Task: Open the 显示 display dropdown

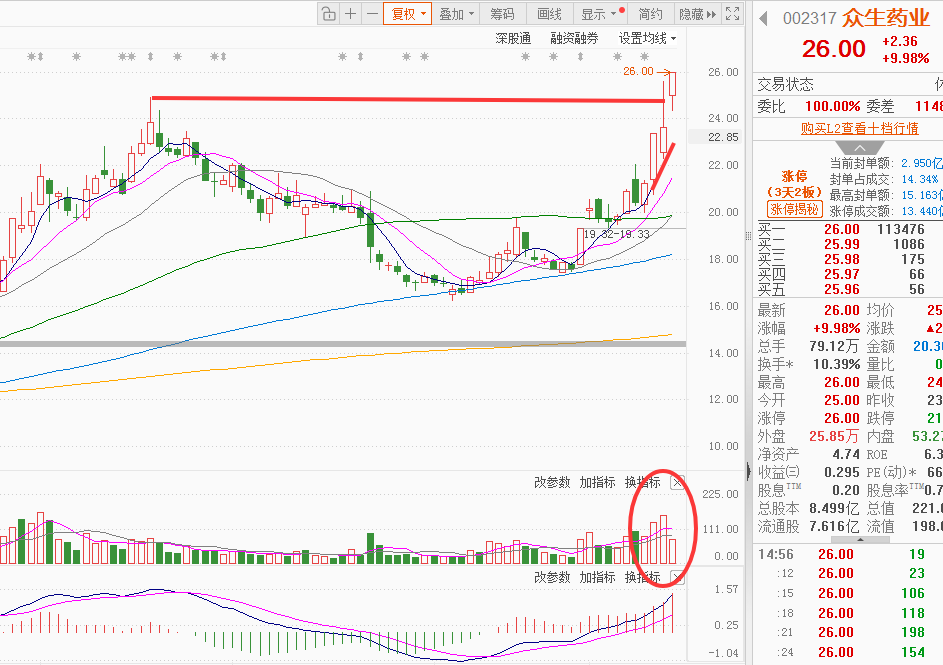Action: [598, 14]
